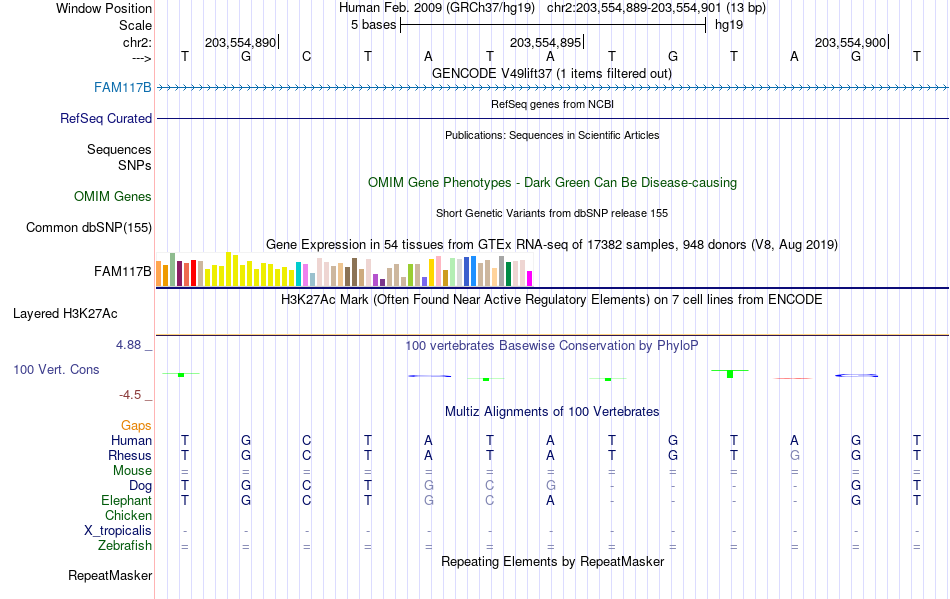Viewport: 950px width, 599px height.
Task: Select the Elephant alignment row label
Action: (126, 501)
